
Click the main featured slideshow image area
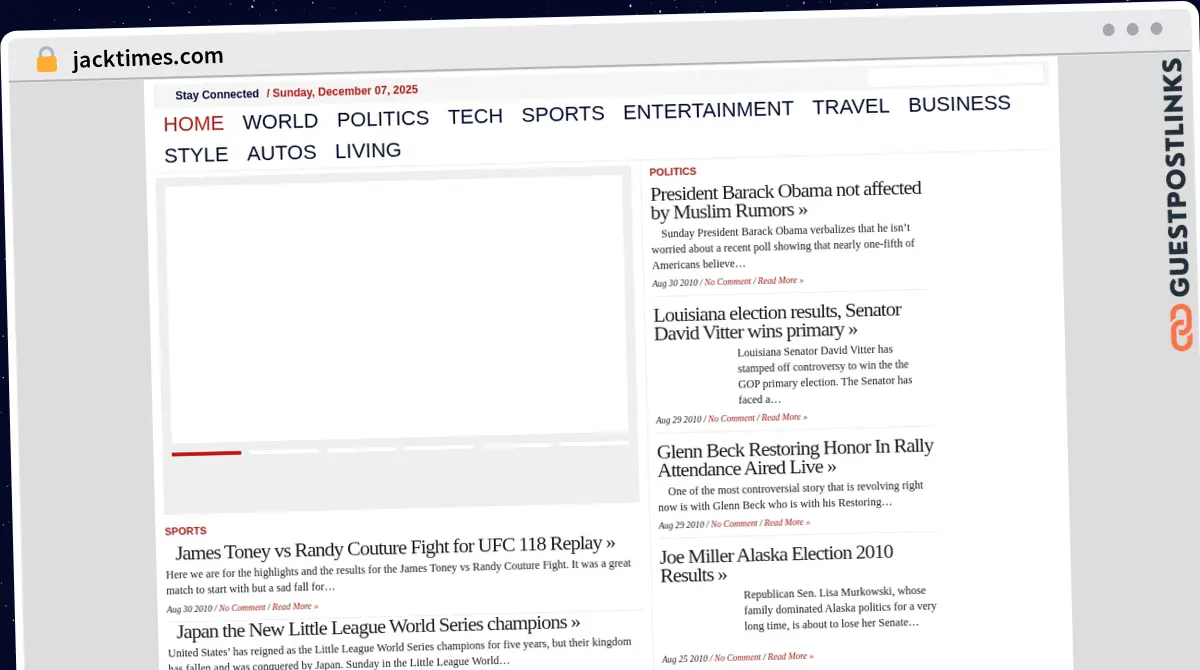pyautogui.click(x=397, y=308)
